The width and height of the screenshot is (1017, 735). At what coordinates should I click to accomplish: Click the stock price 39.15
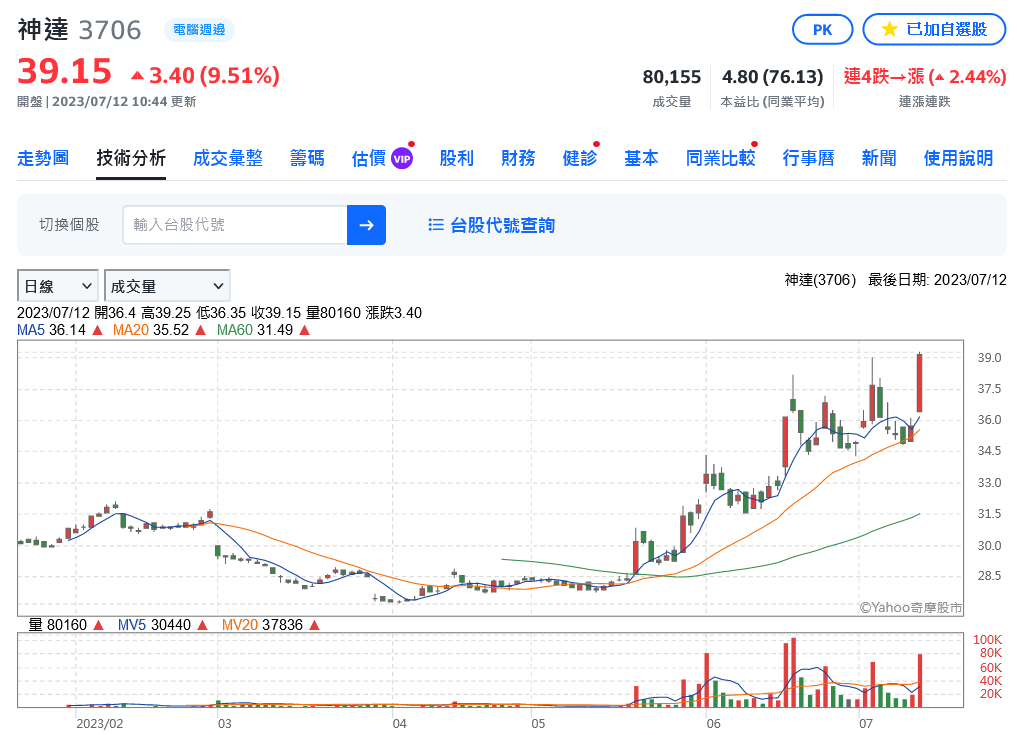pos(64,71)
